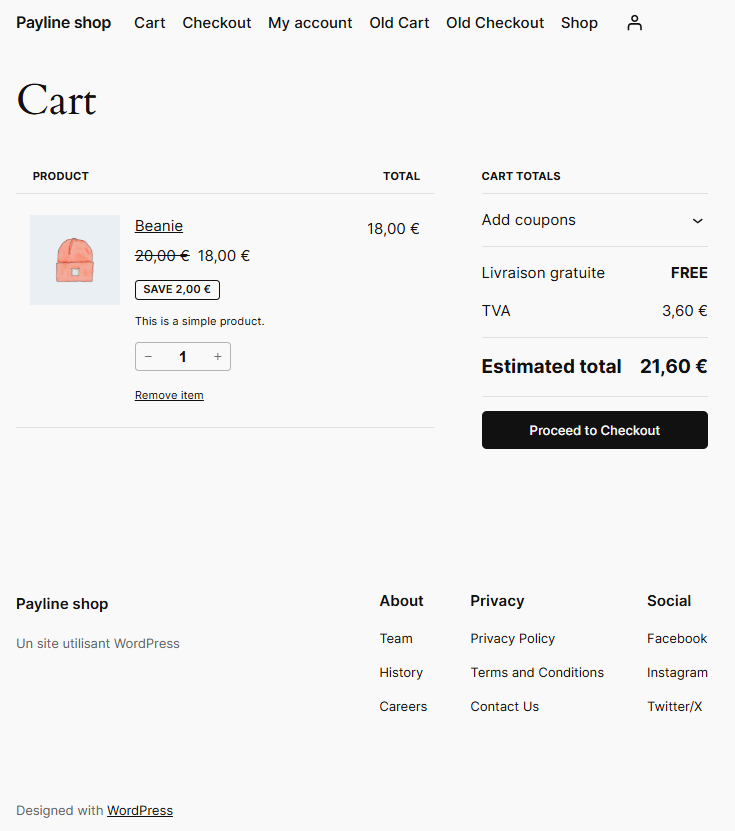Image resolution: width=735 pixels, height=831 pixels.
Task: Remove item Beanie from the cart
Action: tap(169, 395)
